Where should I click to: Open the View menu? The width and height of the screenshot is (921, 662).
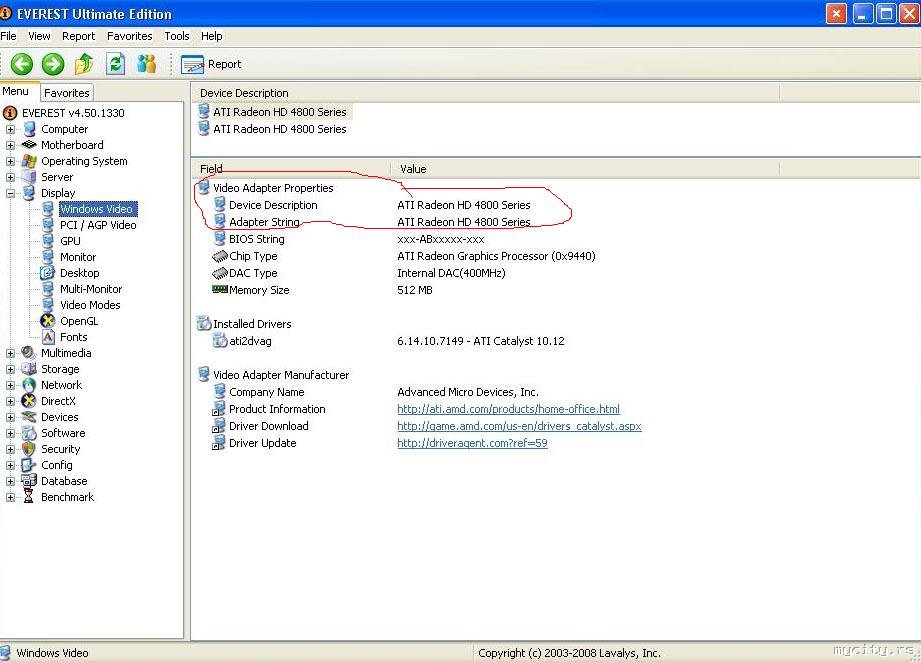[39, 36]
